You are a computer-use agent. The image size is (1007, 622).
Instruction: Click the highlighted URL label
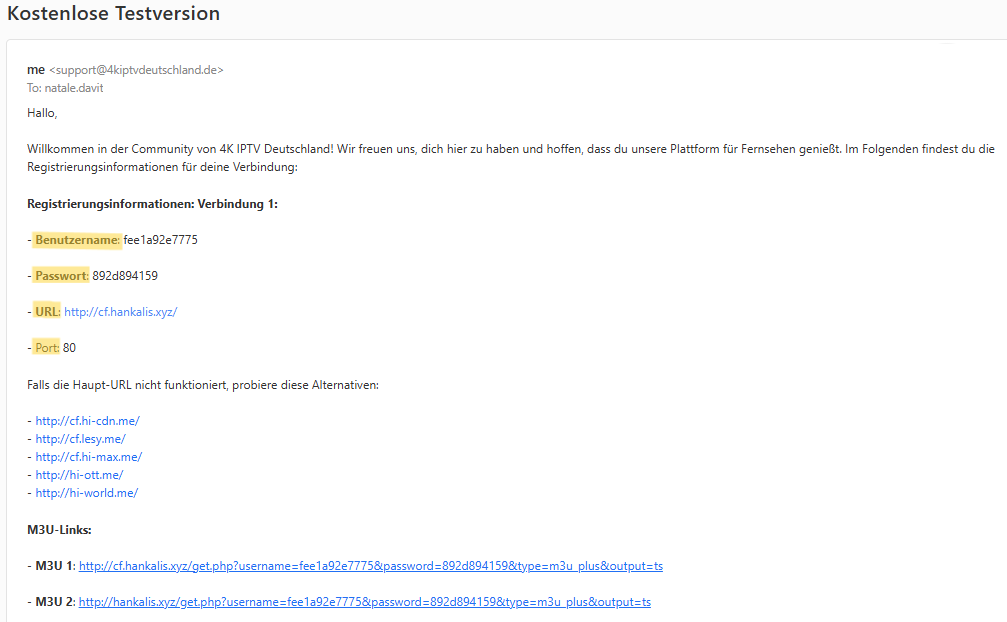(47, 312)
